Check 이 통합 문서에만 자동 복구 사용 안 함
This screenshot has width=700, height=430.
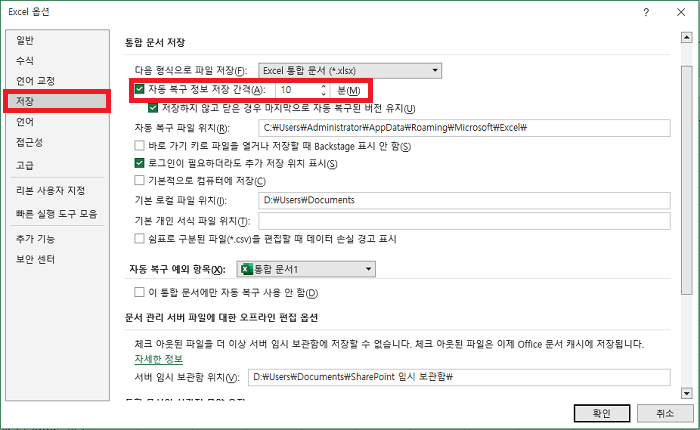coord(139,292)
